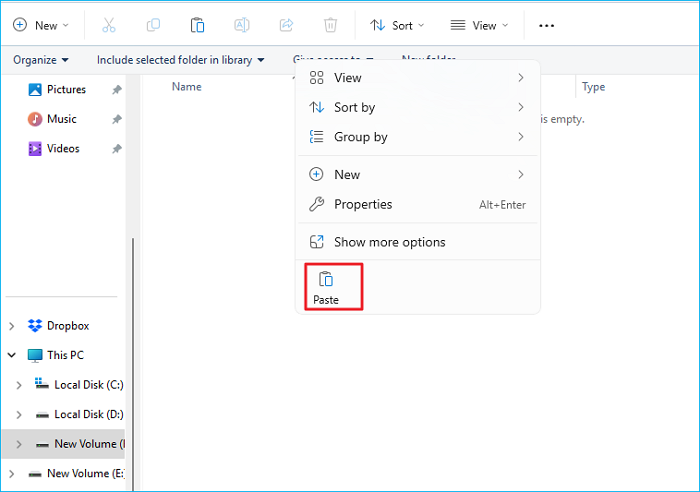Open the Sort dropdown in toolbar

tap(397, 25)
